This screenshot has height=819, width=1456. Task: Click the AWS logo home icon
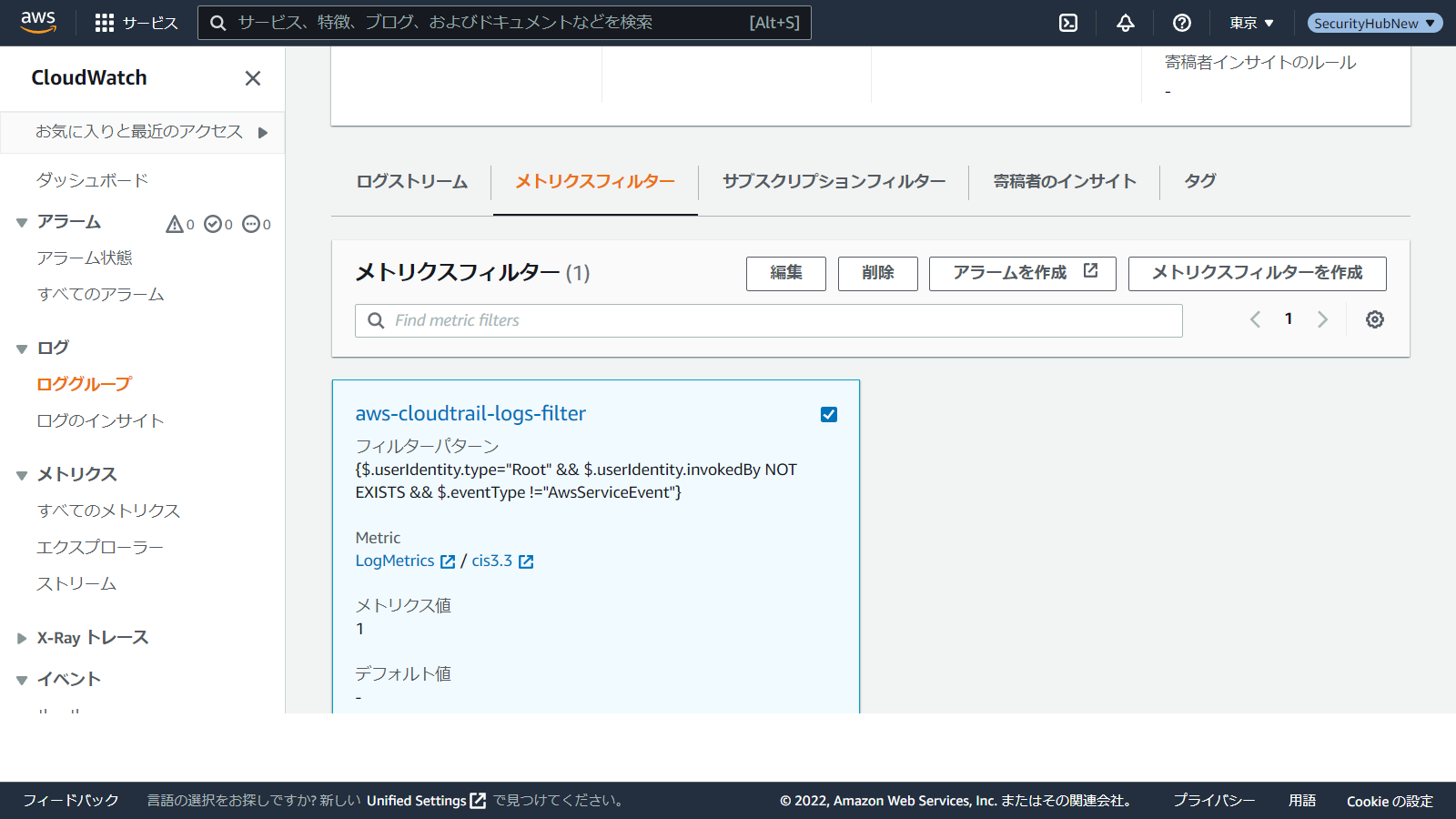(38, 22)
